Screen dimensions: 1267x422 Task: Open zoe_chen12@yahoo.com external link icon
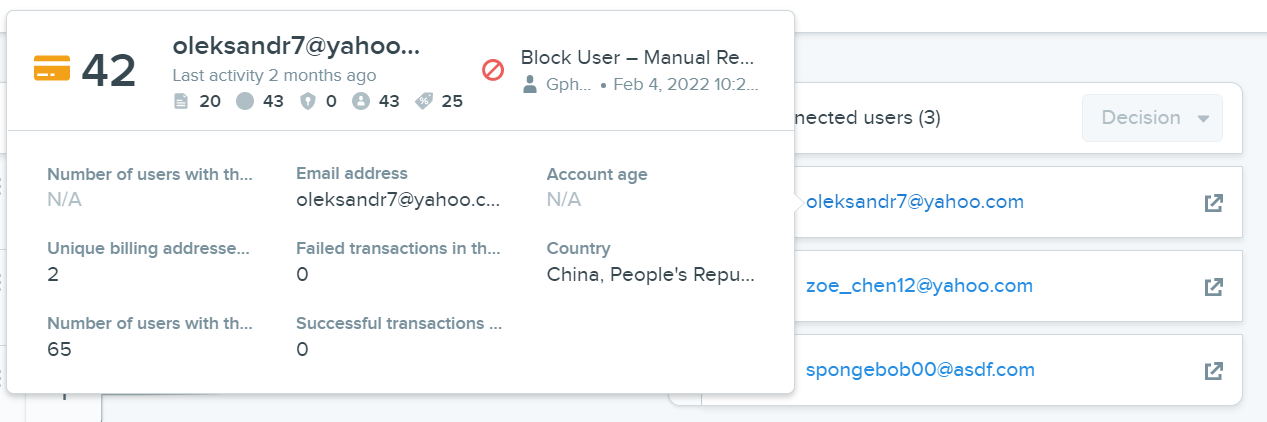pos(1213,287)
